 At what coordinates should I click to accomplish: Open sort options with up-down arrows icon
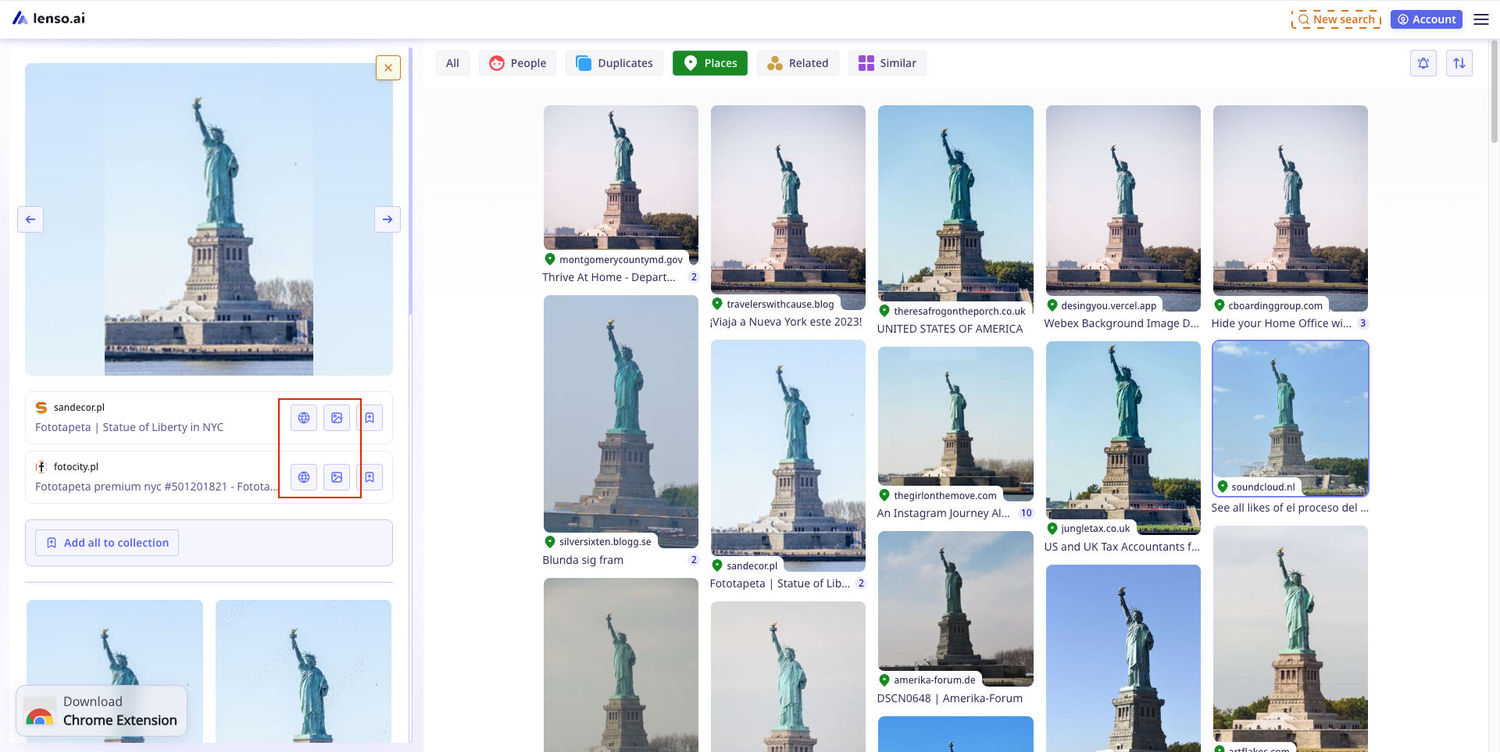pyautogui.click(x=1459, y=63)
